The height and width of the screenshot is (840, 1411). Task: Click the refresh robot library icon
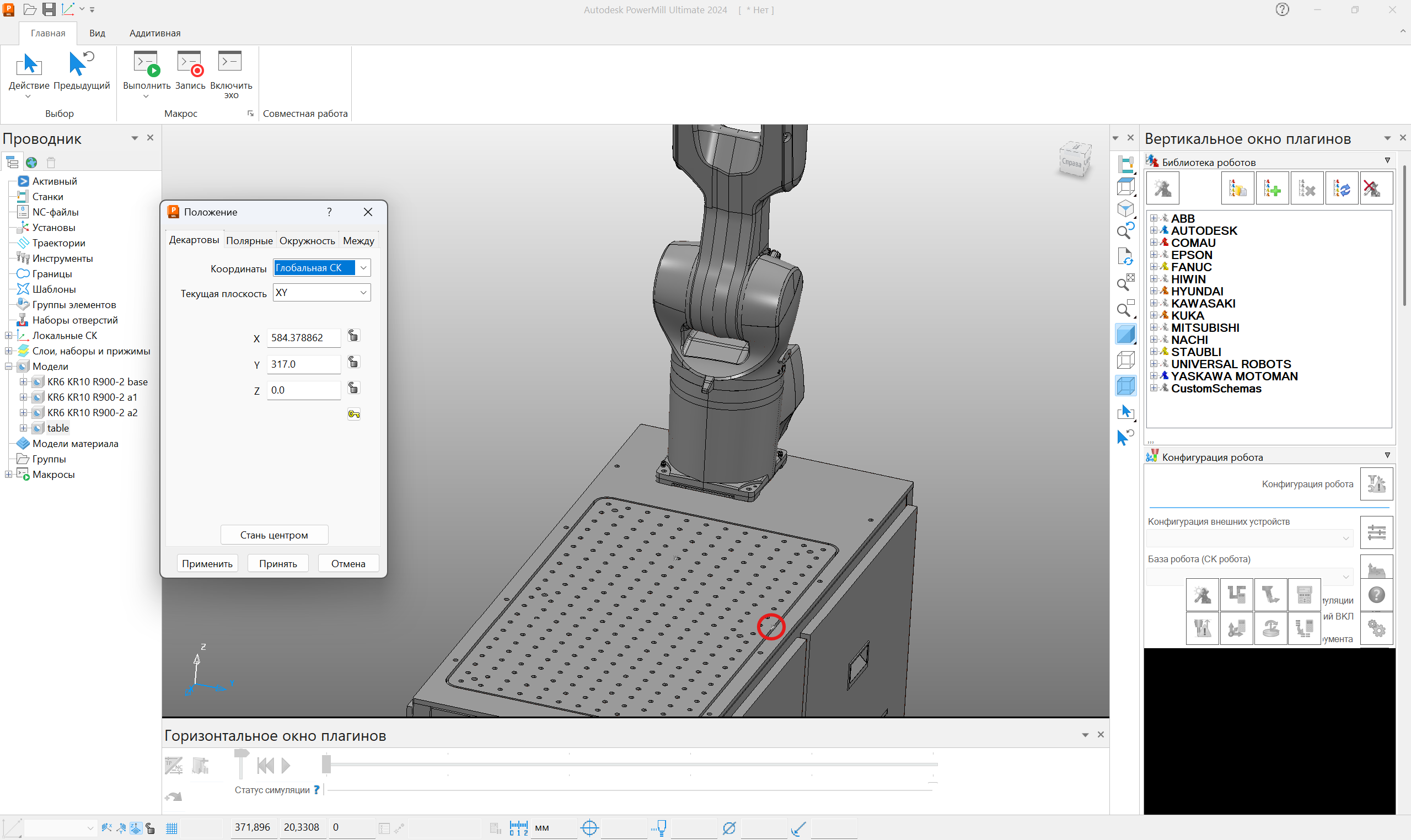pos(1342,189)
